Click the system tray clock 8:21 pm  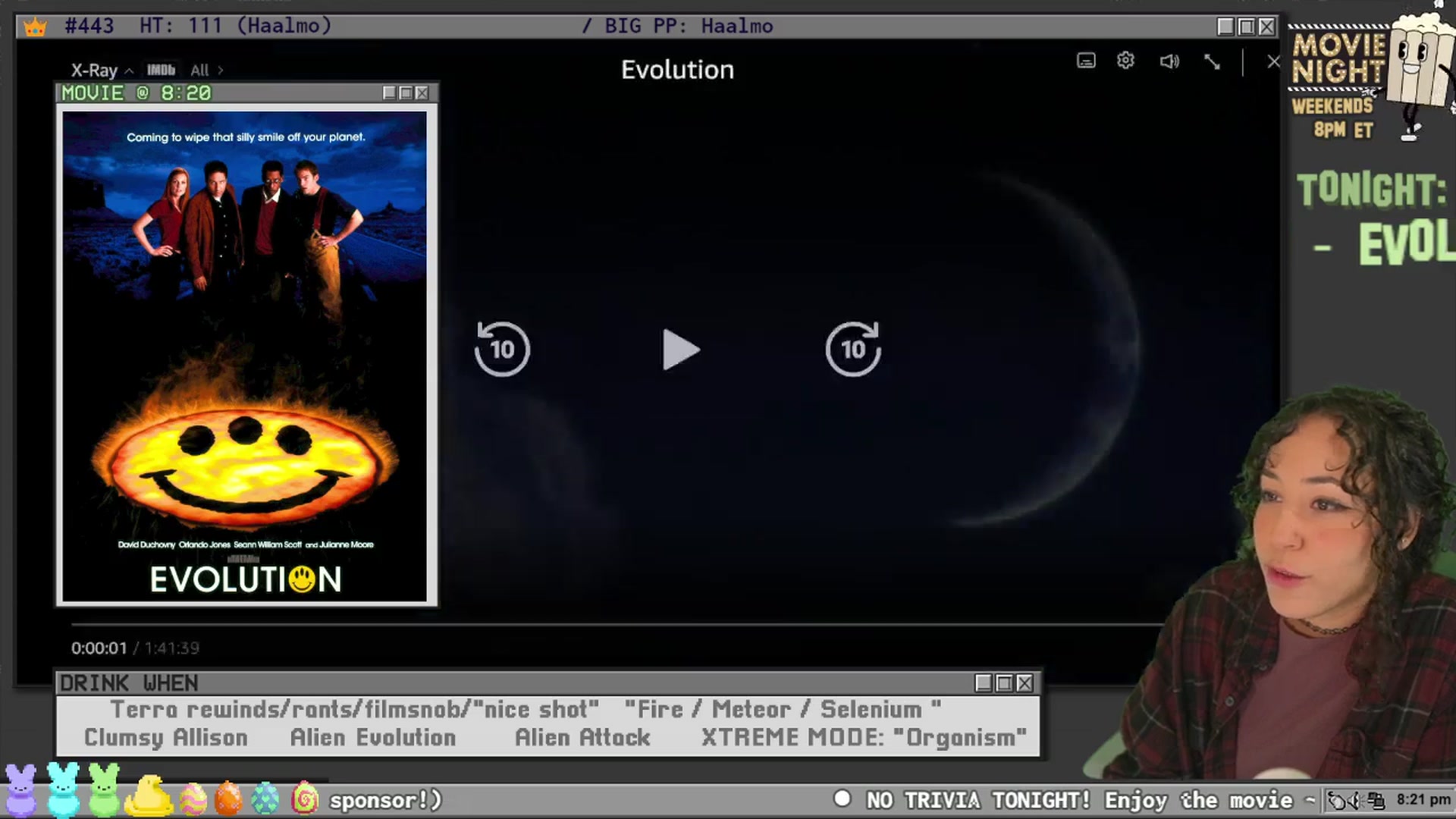[x=1423, y=799]
